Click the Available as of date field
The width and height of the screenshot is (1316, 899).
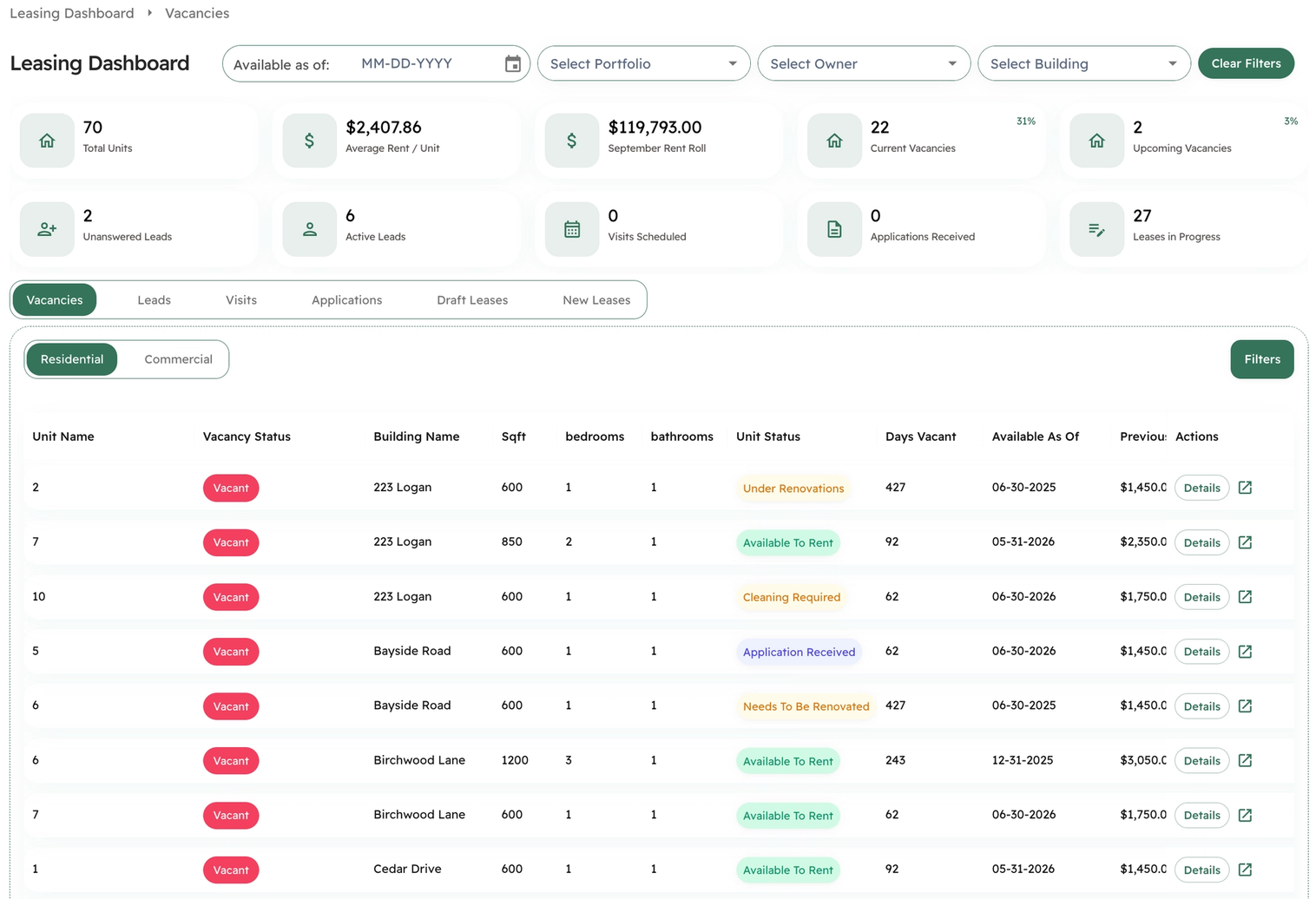pyautogui.click(x=376, y=63)
